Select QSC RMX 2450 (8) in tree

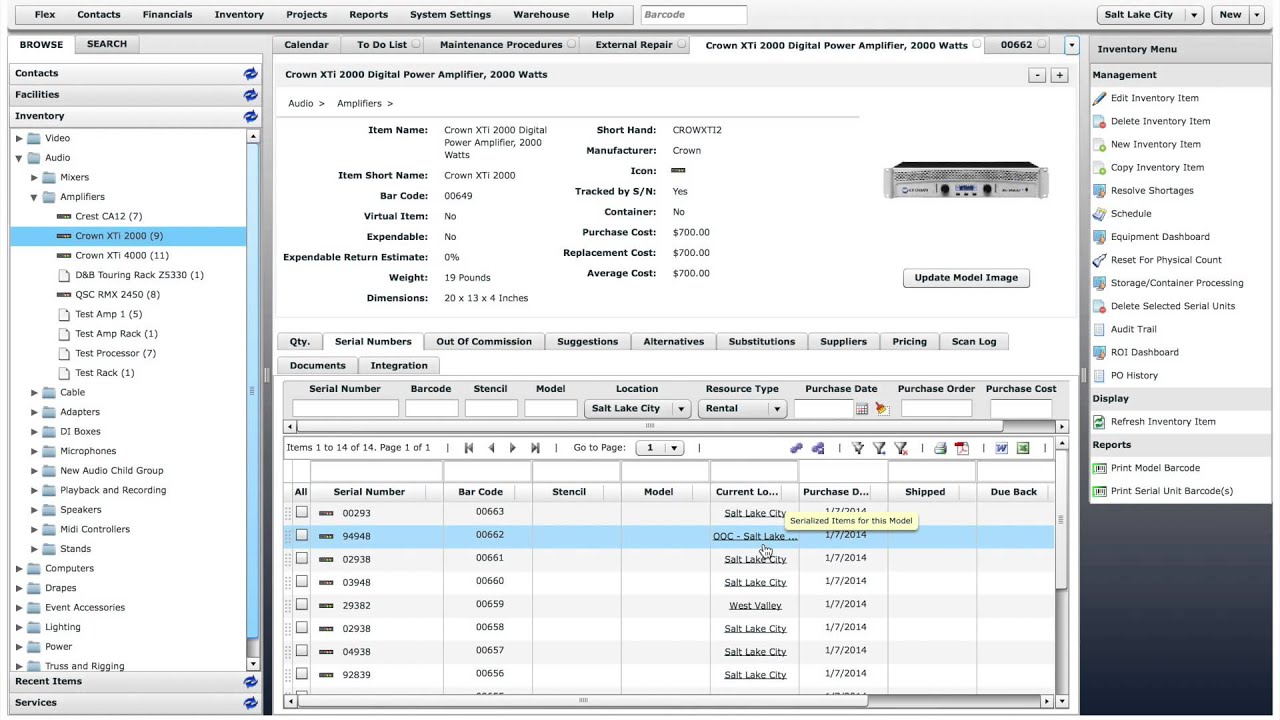pyautogui.click(x=117, y=295)
